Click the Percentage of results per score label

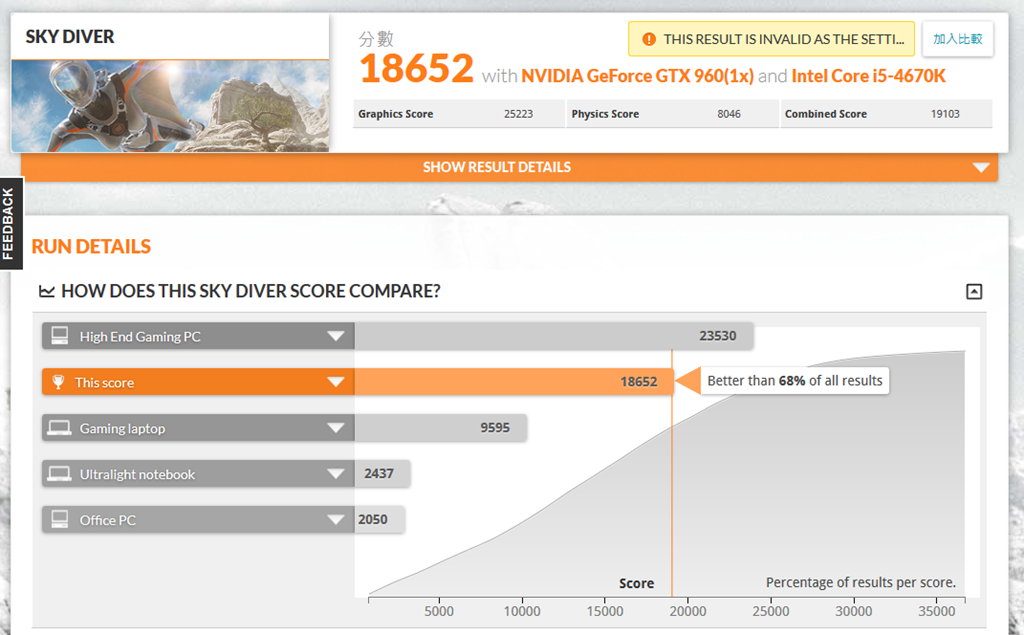(x=861, y=582)
